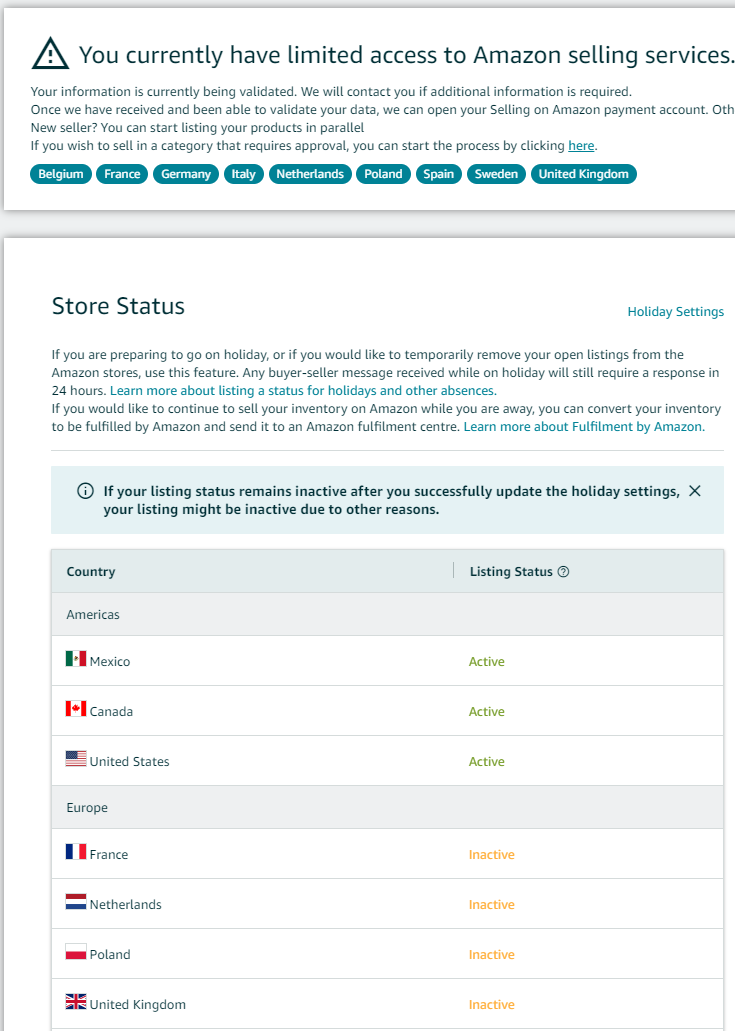Click the Netherlands country name in table
The image size is (735, 1031).
[x=126, y=905]
